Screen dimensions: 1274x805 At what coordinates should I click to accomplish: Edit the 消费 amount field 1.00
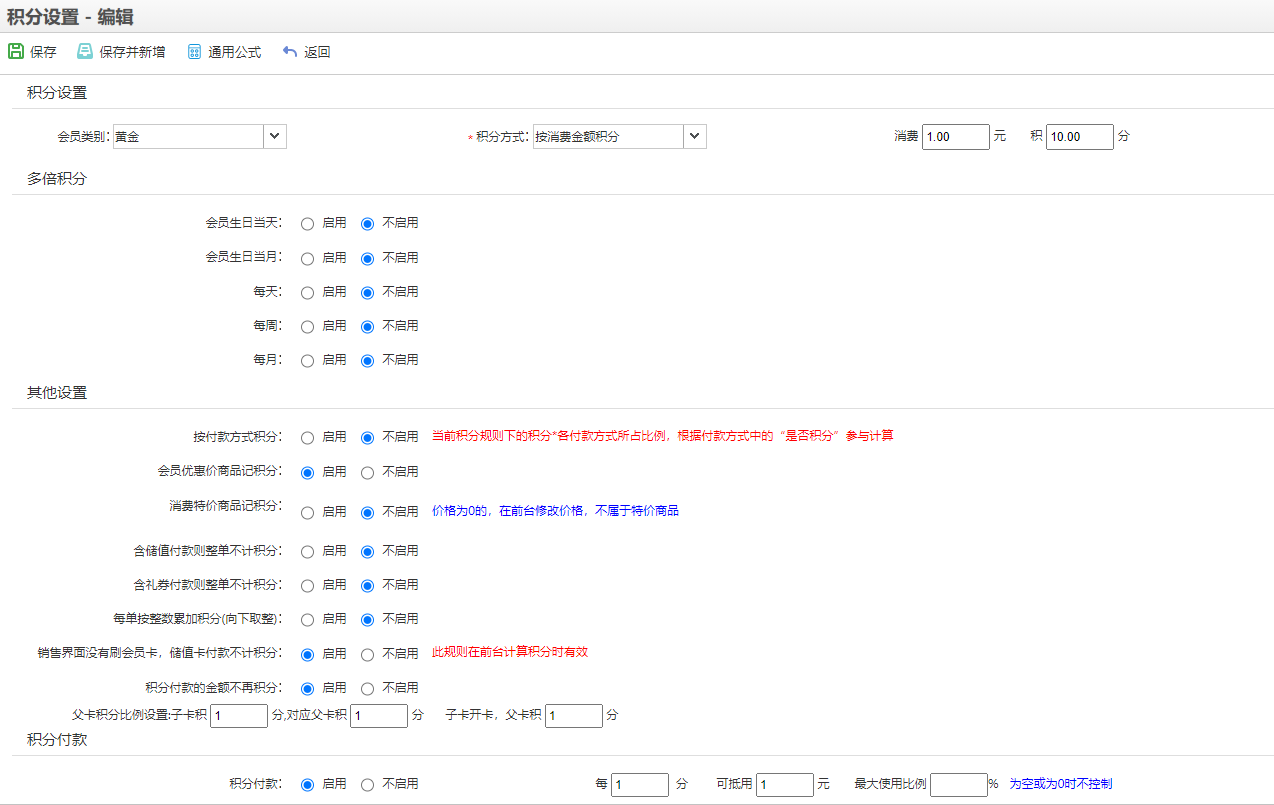(x=956, y=137)
